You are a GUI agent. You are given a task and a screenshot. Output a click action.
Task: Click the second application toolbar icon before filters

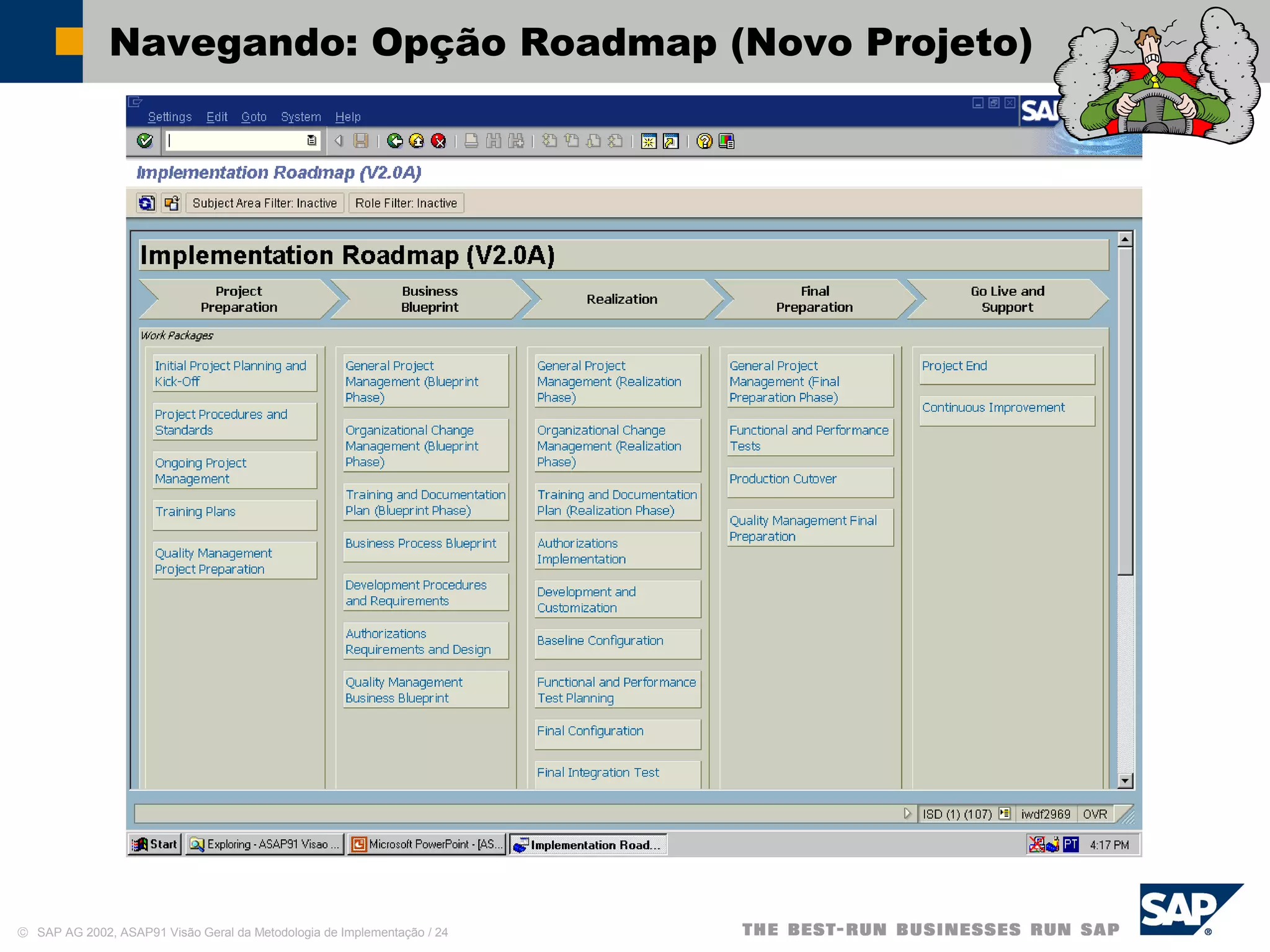point(171,203)
